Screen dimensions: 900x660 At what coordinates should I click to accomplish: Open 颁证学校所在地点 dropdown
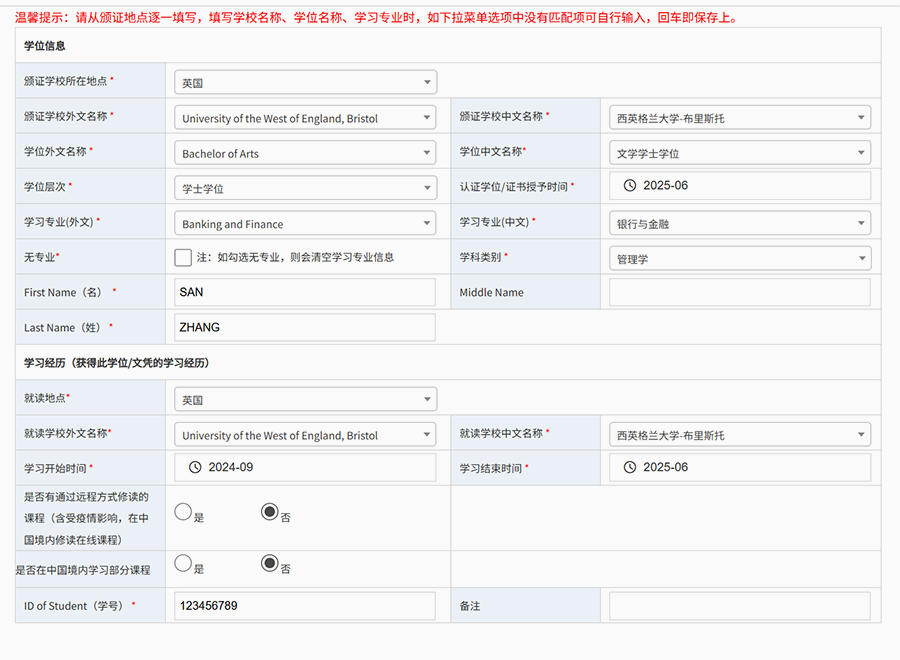305,83
